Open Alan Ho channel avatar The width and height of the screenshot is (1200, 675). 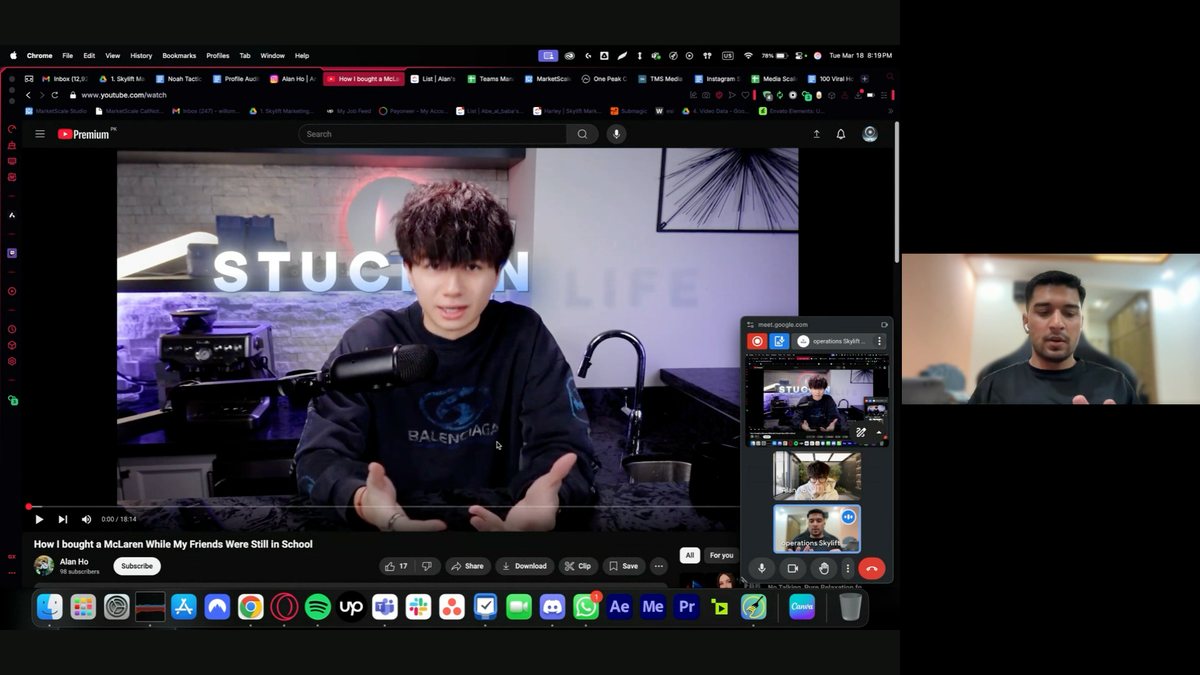click(x=44, y=566)
